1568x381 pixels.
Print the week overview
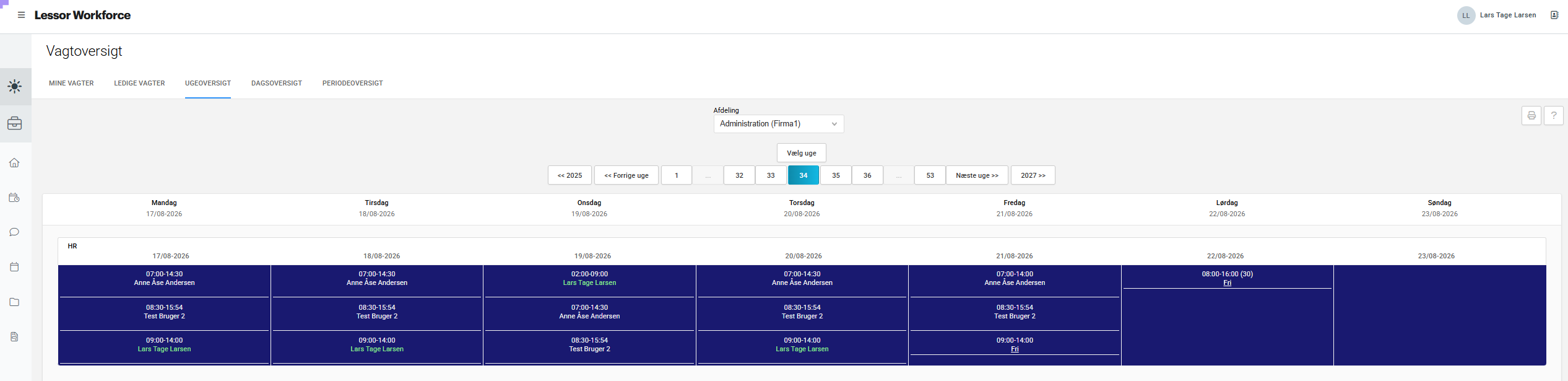click(x=1531, y=115)
